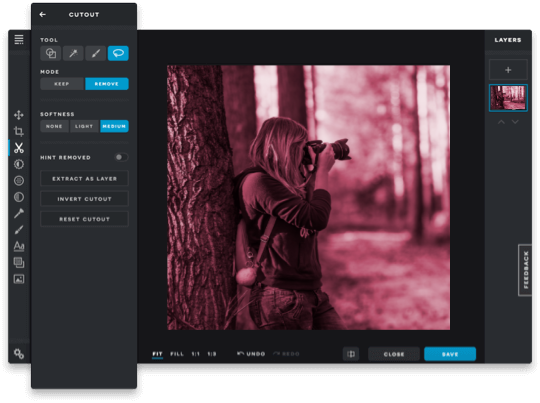Viewport: 540px width, 403px height.
Task: Choose the Arrange move tool in sidebar
Action: 19,115
